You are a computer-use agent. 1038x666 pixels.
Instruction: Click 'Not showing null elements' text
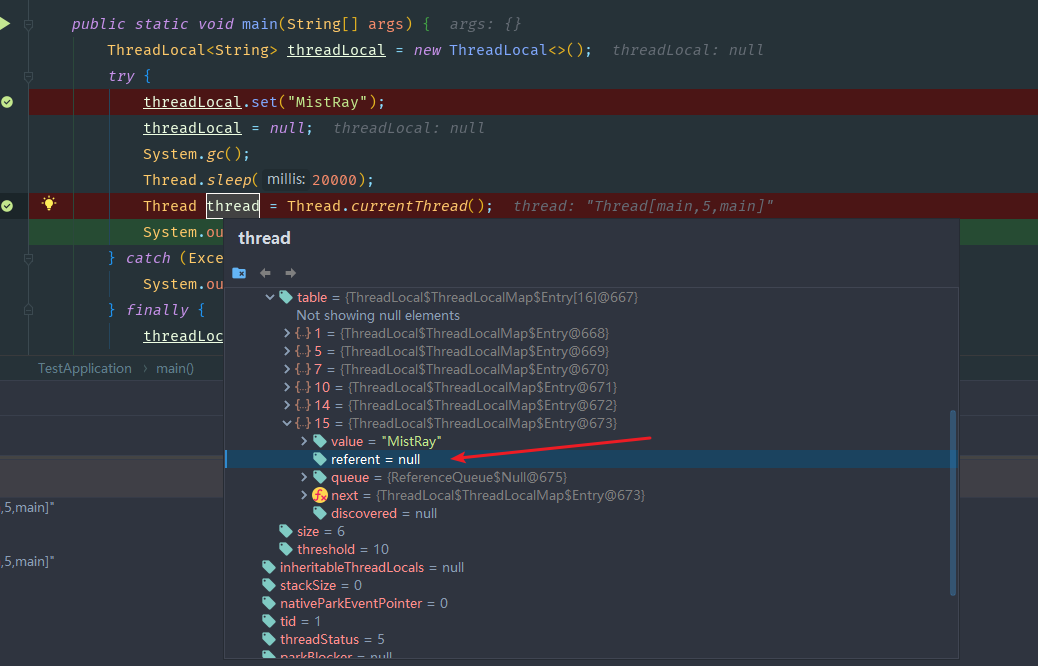tap(378, 315)
